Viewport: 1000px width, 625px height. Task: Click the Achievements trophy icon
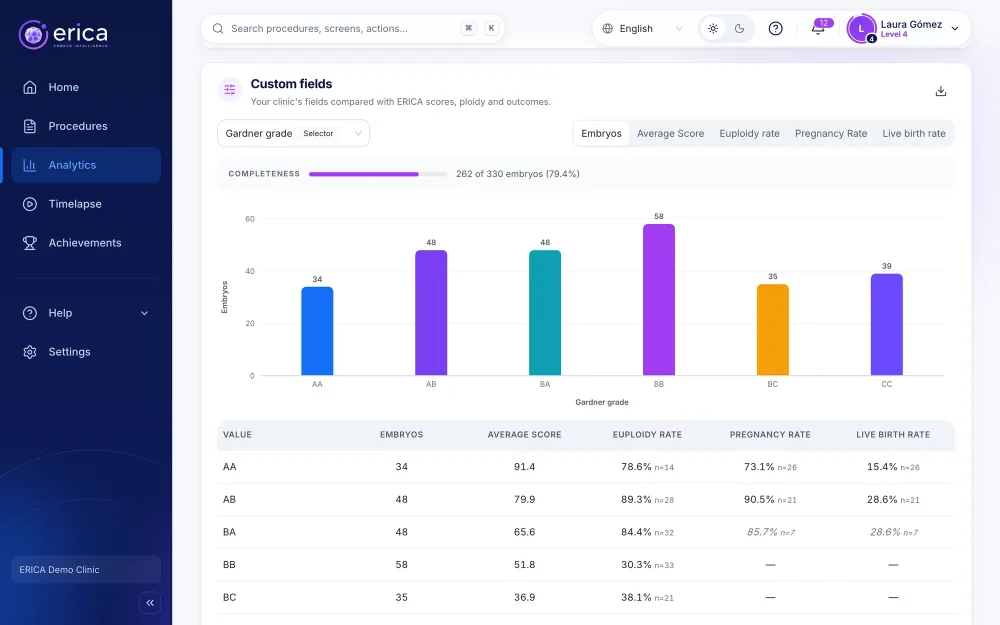click(29, 243)
